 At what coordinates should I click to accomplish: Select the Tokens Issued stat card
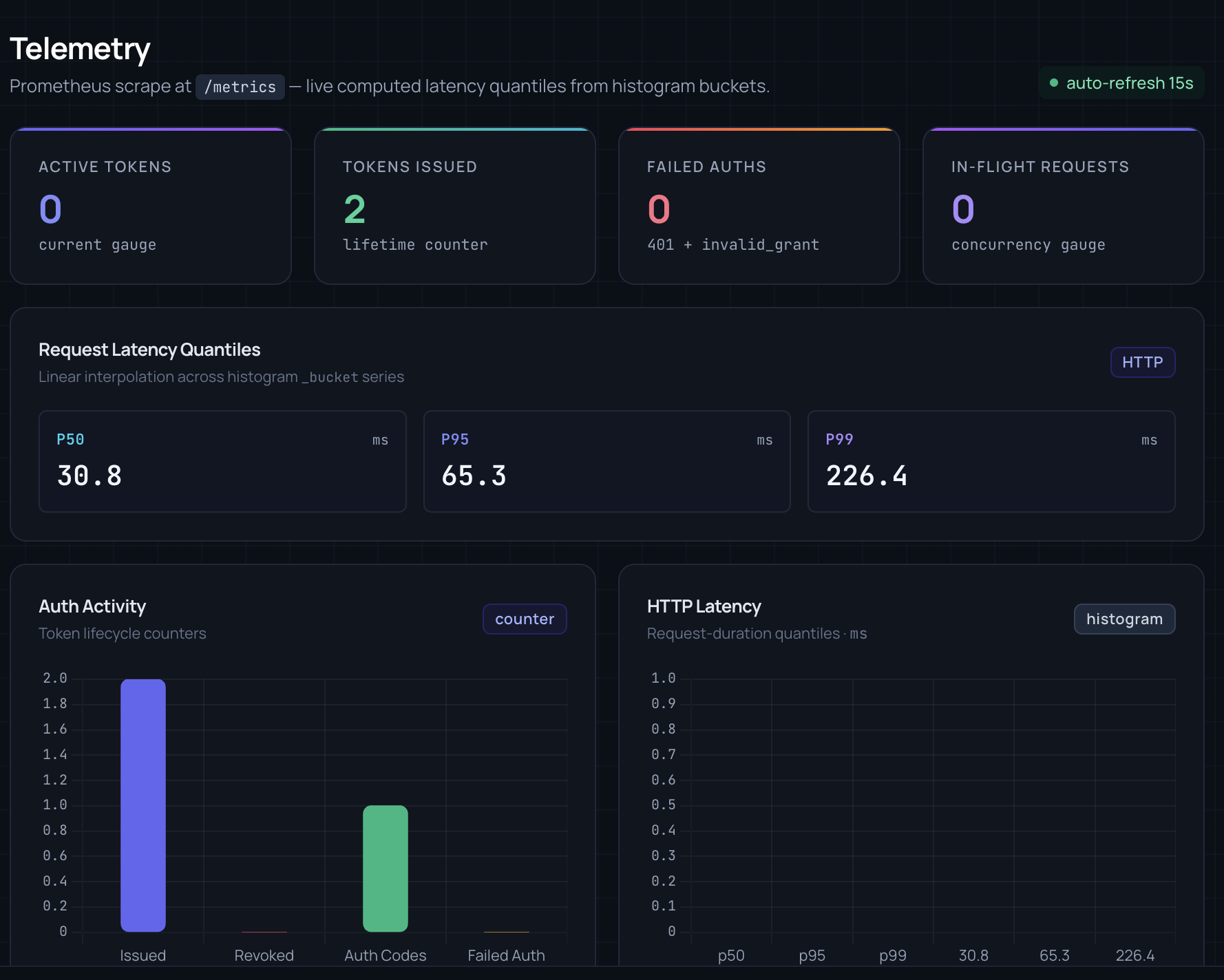pos(455,206)
